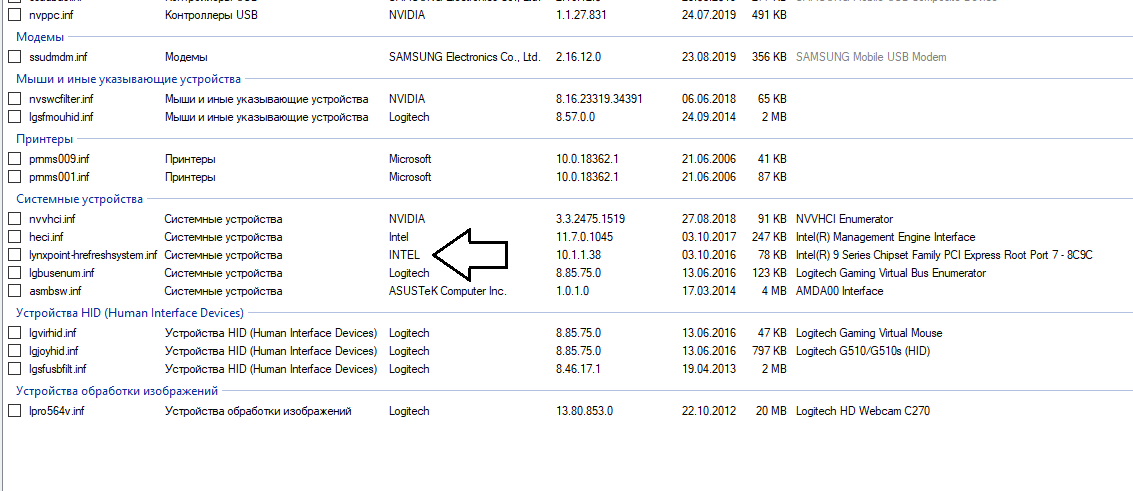Select the nvvhci.inf checkbox
The height and width of the screenshot is (491, 1133).
click(x=14, y=219)
